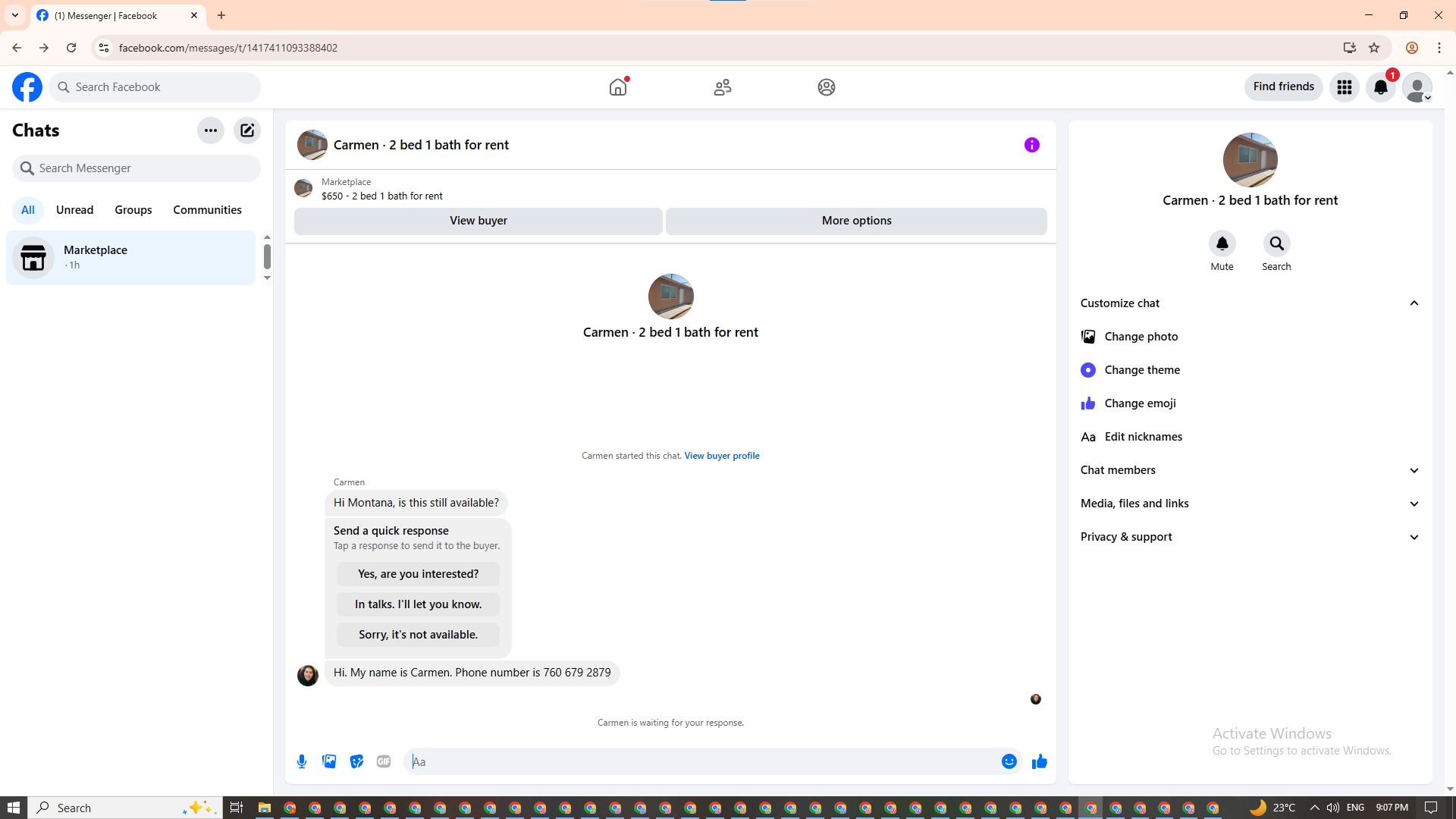This screenshot has width=1456, height=819.
Task: Start a new message with compose icon
Action: [247, 130]
